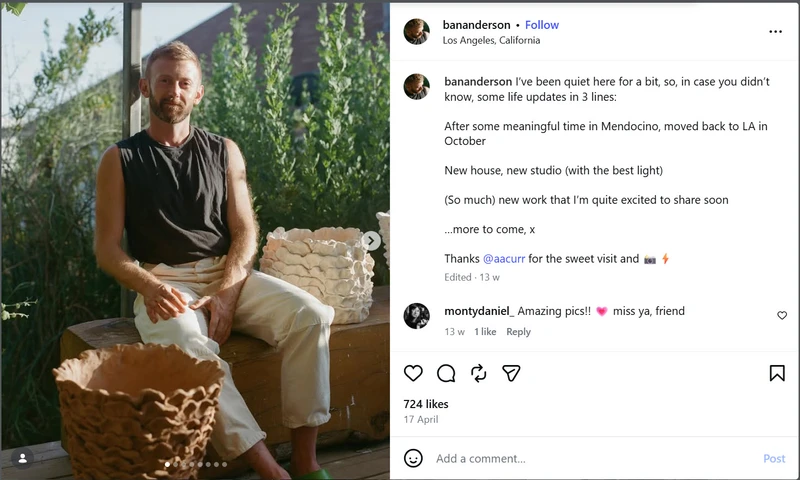The width and height of the screenshot is (800, 480).
Task: Repost using the circular arrows icon
Action: [479, 373]
